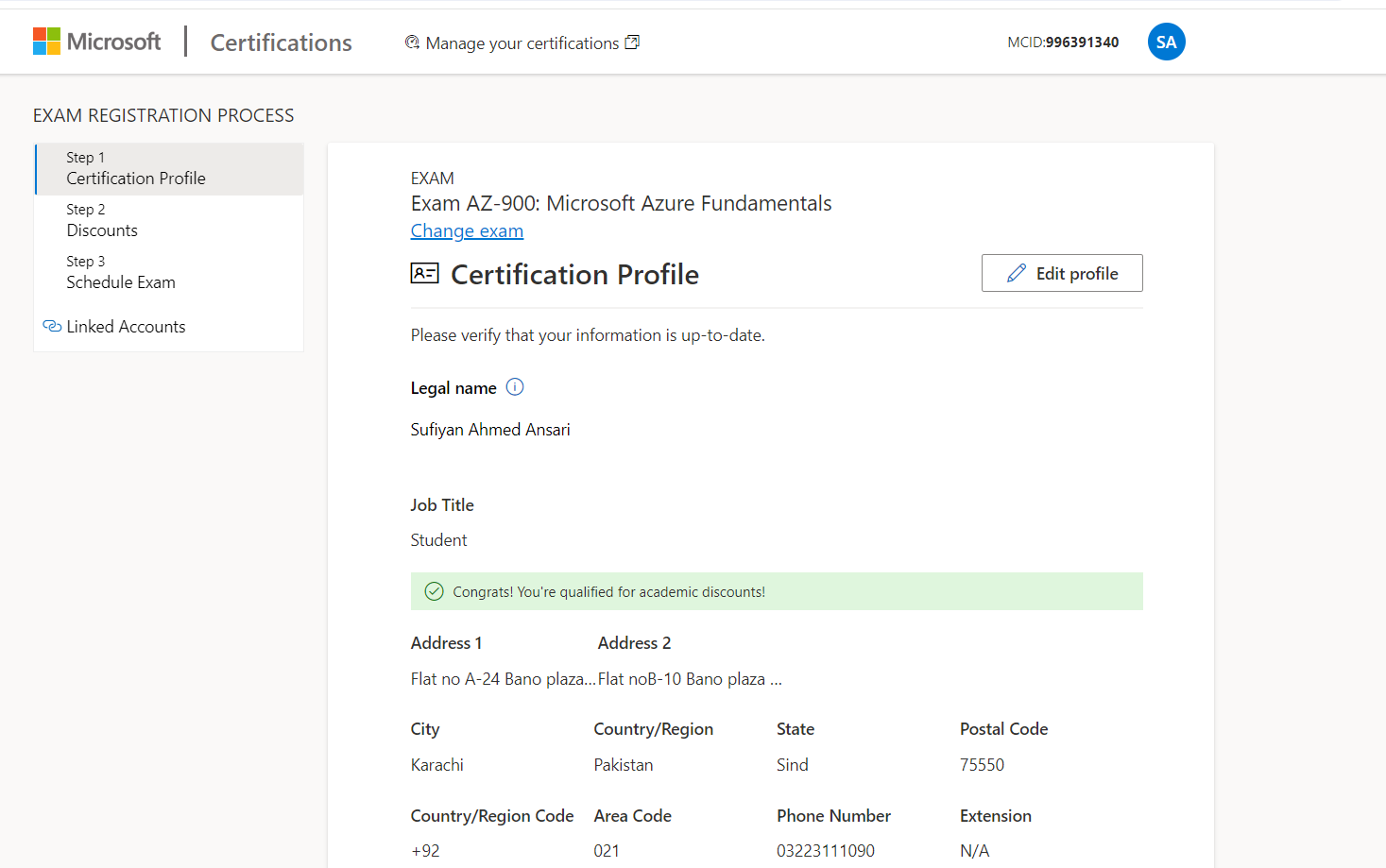Click the MCID number 996391340
Screen dimensions: 1386x868
point(1081,42)
